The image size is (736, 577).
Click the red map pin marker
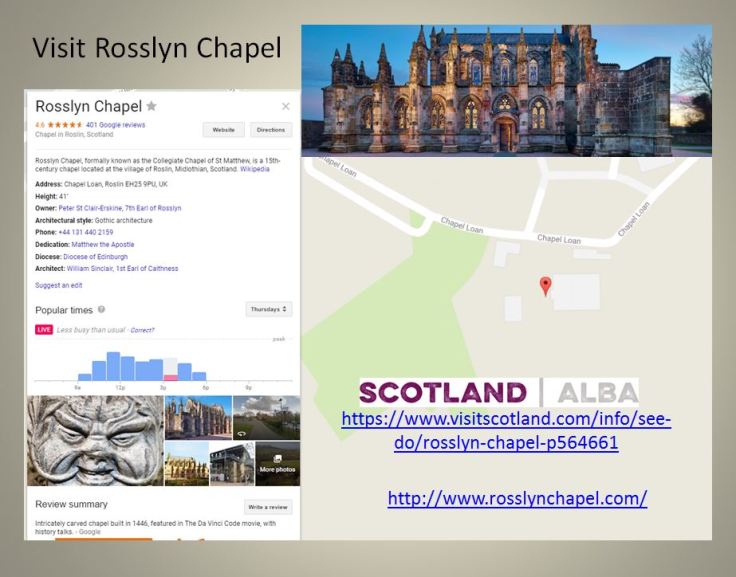click(x=545, y=286)
